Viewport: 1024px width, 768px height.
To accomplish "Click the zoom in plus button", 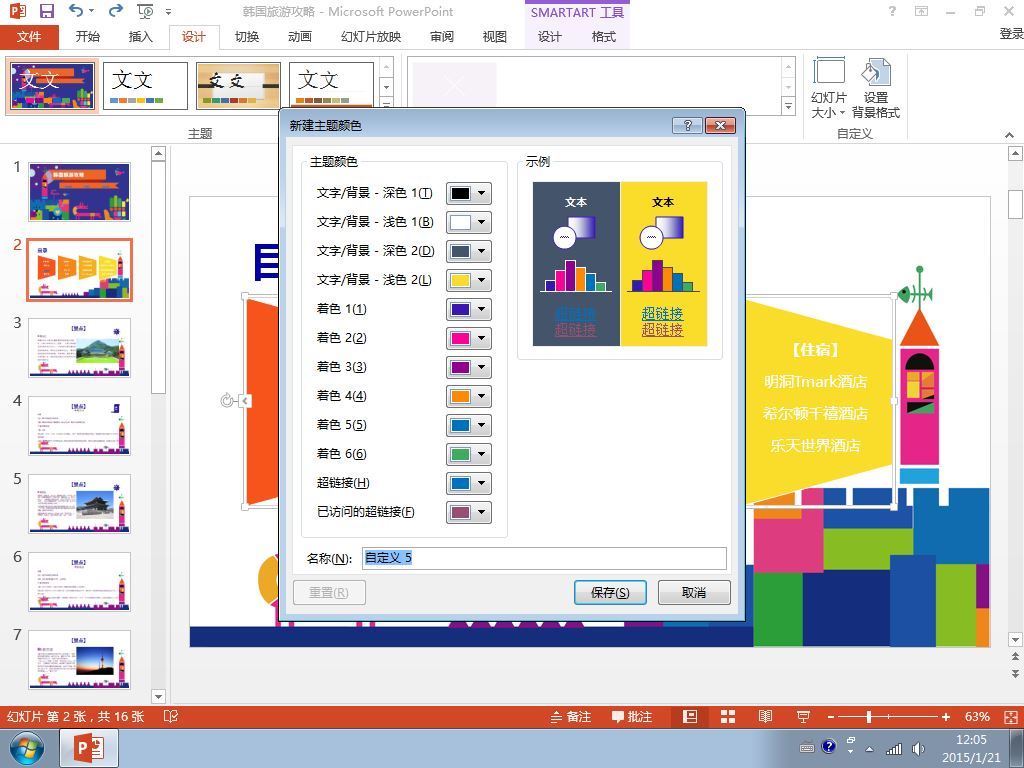I will coord(946,717).
